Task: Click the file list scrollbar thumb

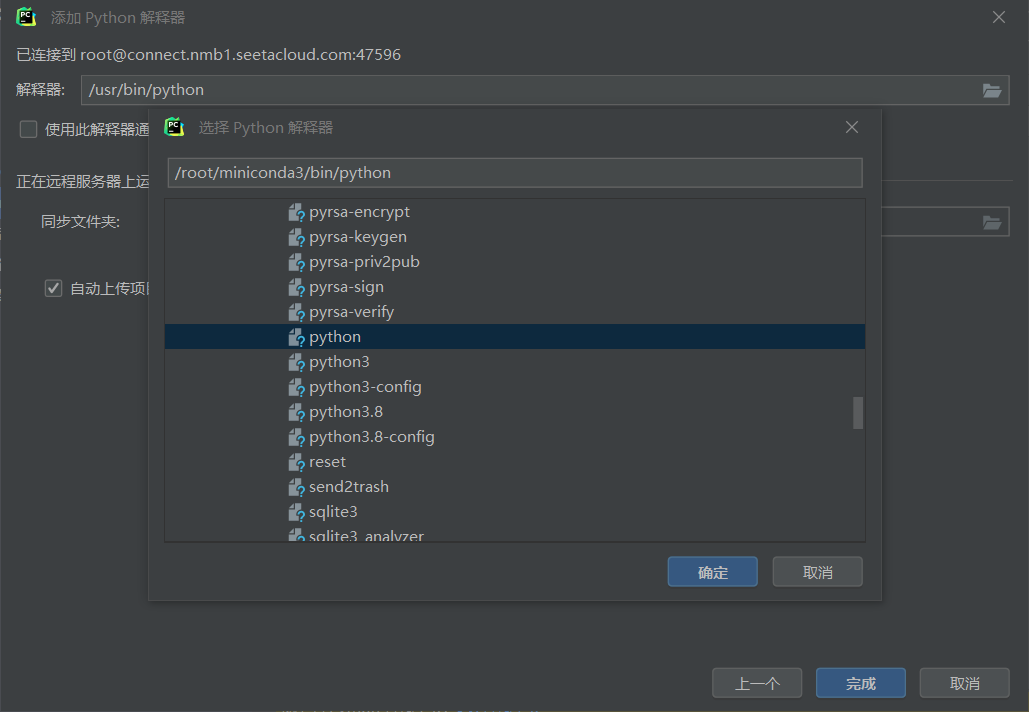Action: pos(857,412)
